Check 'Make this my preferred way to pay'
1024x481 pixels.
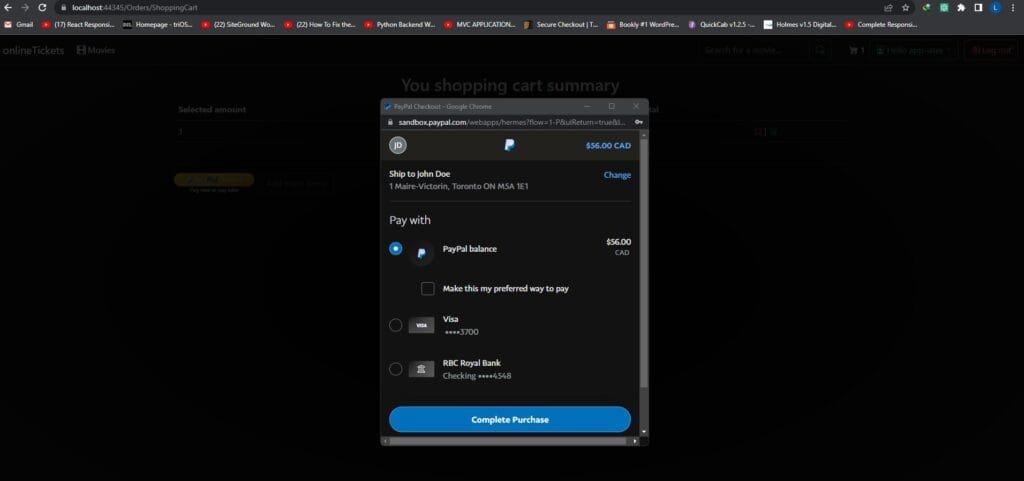pyautogui.click(x=428, y=288)
